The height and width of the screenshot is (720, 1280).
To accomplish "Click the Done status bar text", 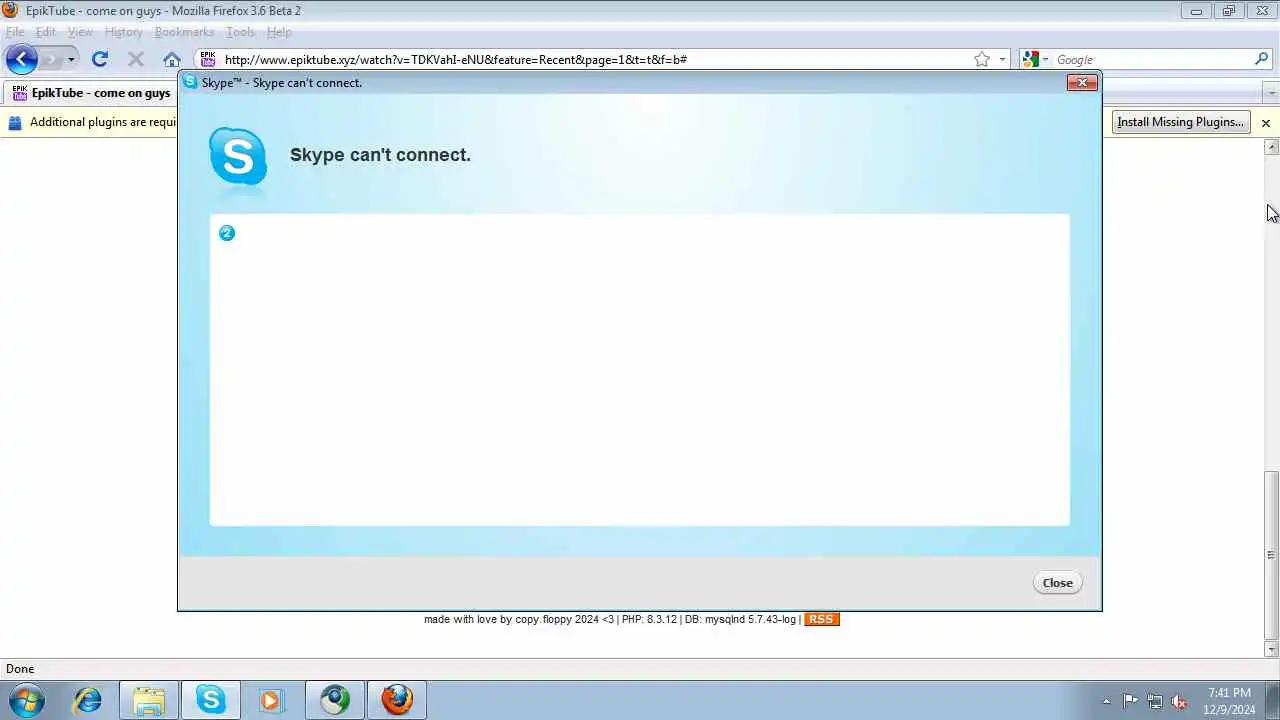I will coord(20,669).
